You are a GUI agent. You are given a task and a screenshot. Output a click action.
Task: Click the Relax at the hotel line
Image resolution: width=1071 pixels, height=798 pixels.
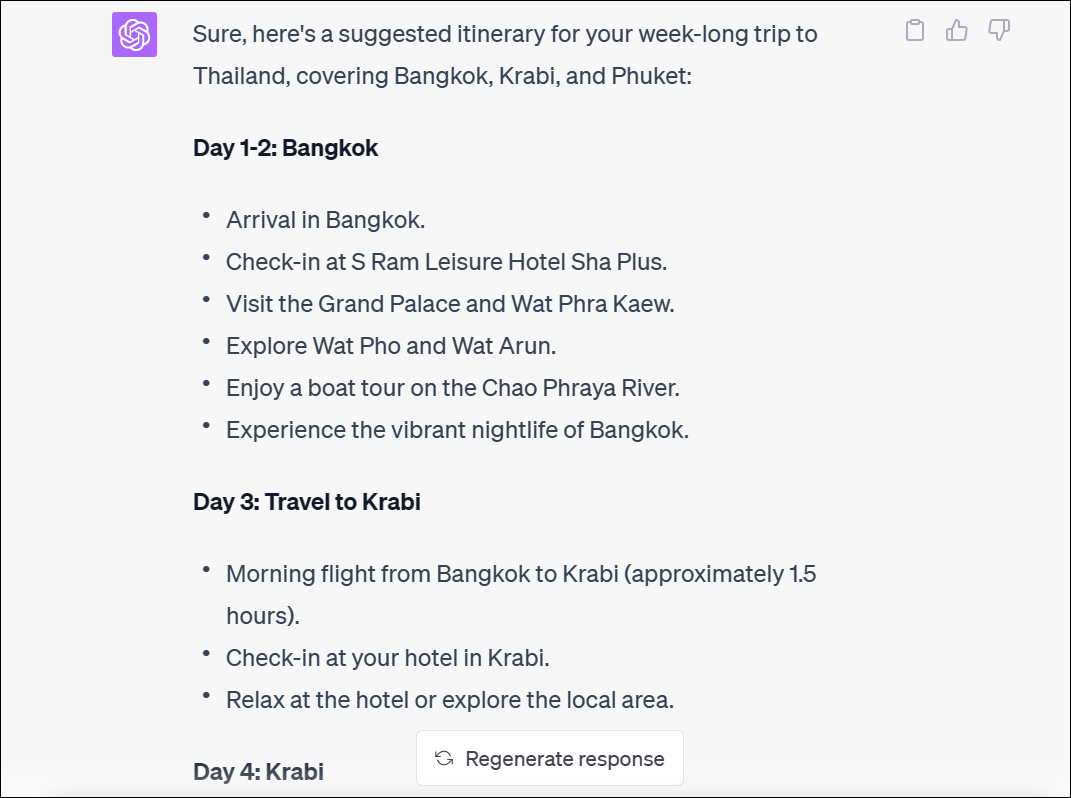[449, 700]
